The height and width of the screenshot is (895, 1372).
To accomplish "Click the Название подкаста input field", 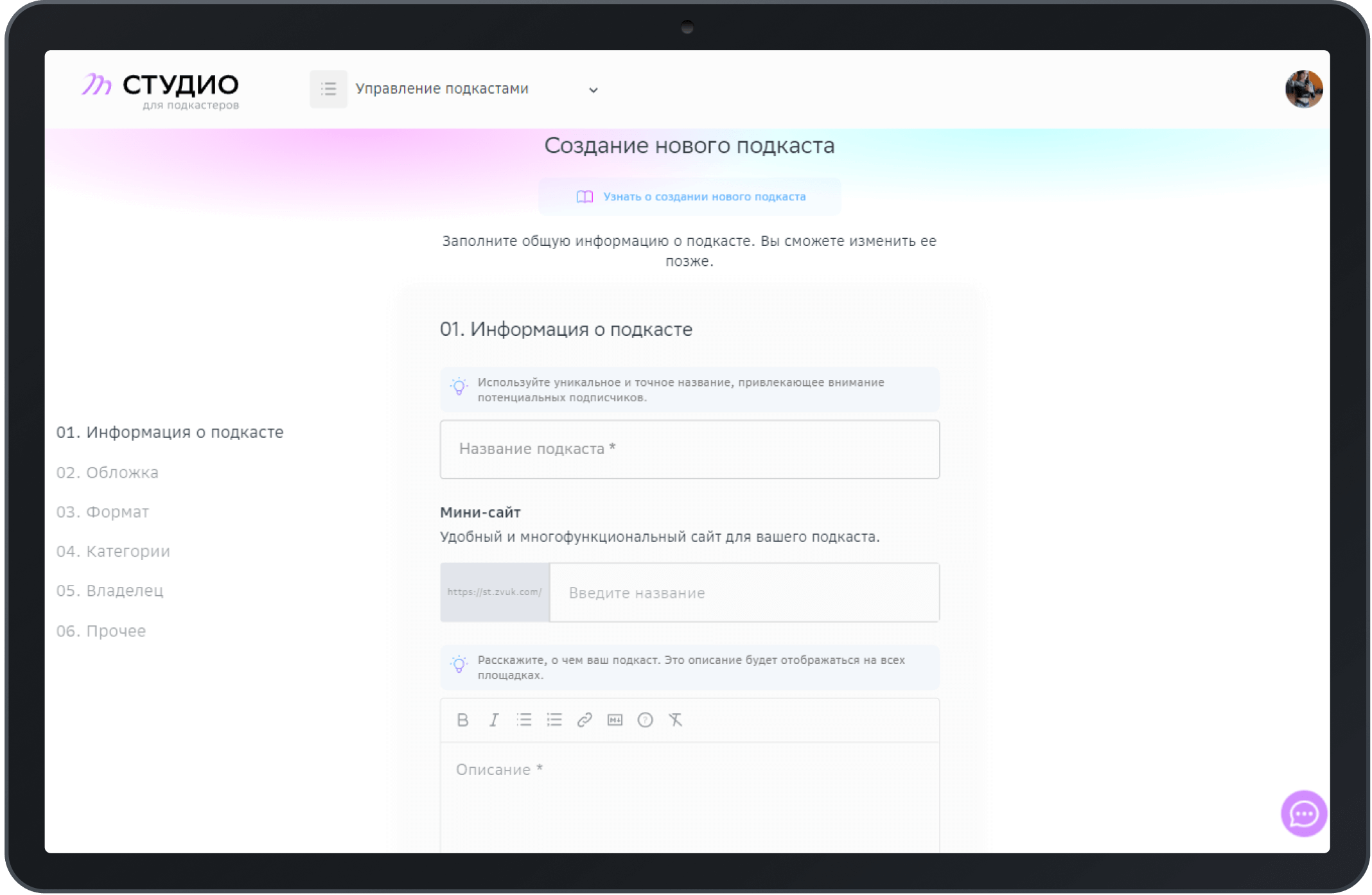I will [x=689, y=449].
